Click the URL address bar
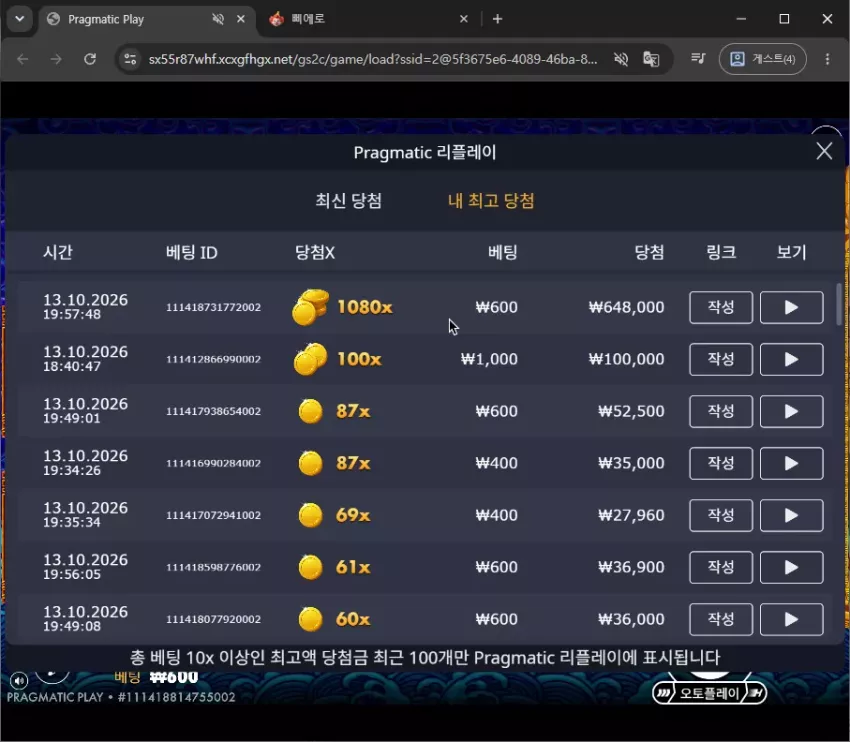The width and height of the screenshot is (850, 742). [x=373, y=59]
